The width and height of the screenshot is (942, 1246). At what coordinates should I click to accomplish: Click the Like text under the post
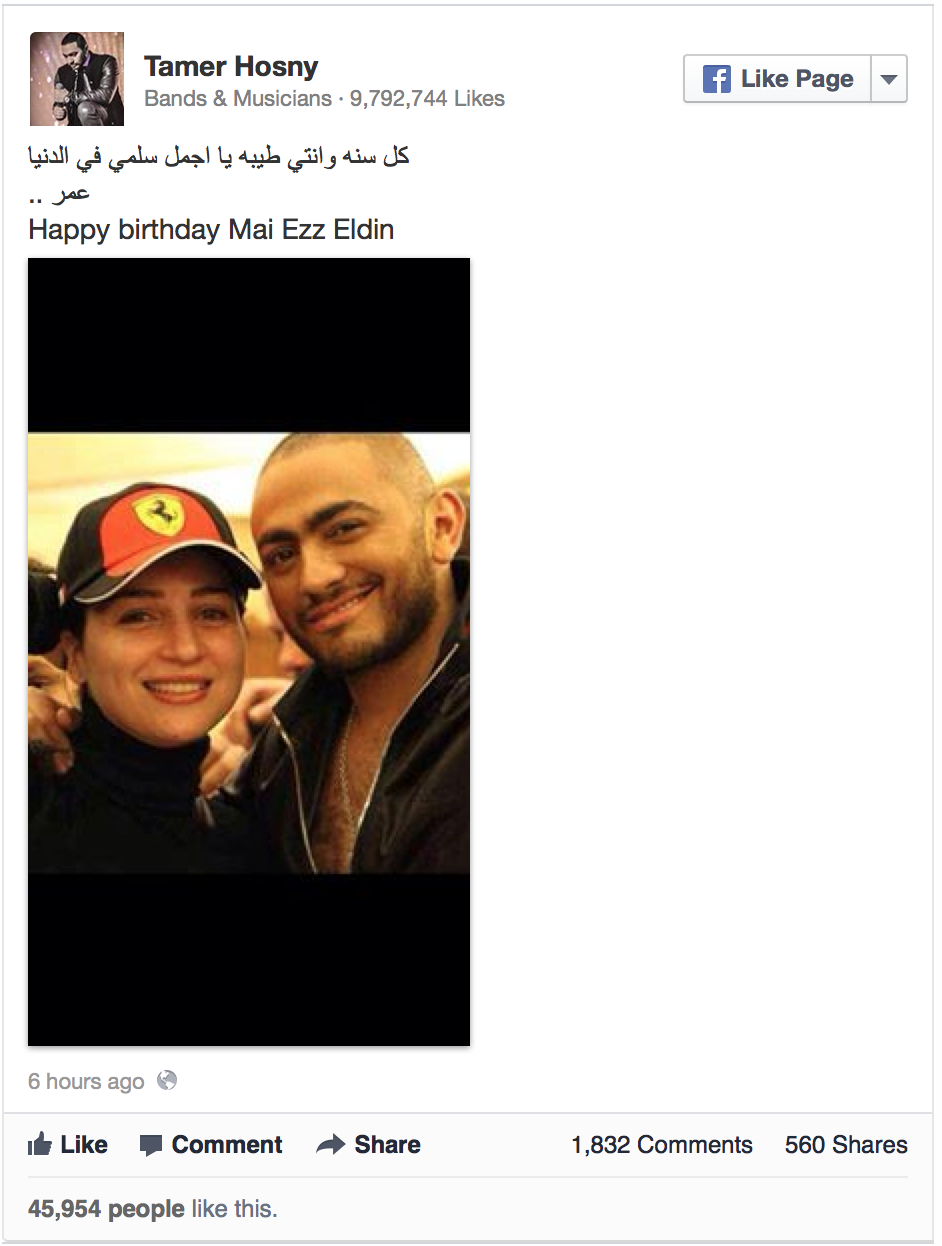84,1145
